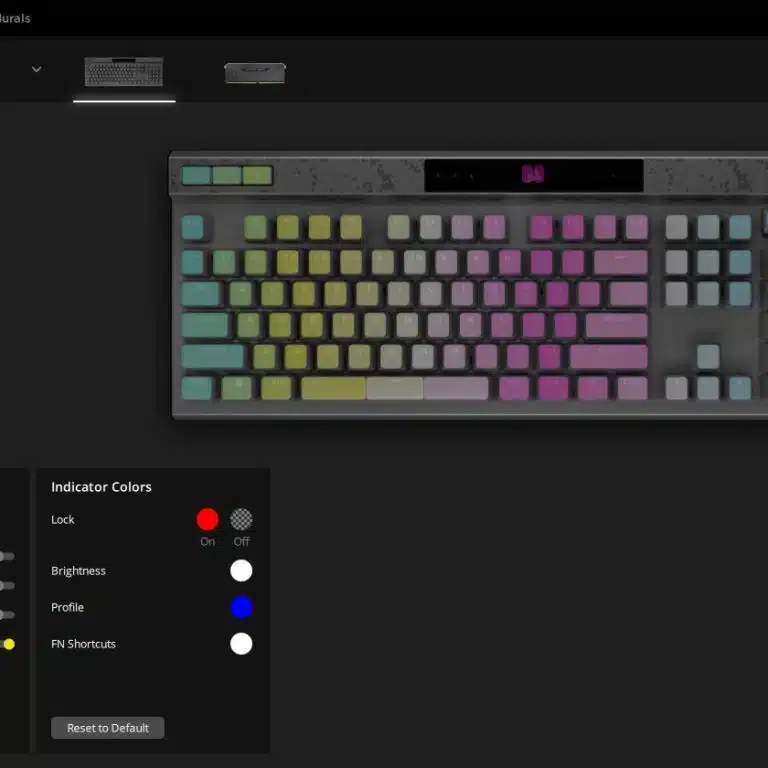Select the Tab key on the keyboard preview
Image resolution: width=768 pixels, height=768 pixels.
tap(200, 294)
